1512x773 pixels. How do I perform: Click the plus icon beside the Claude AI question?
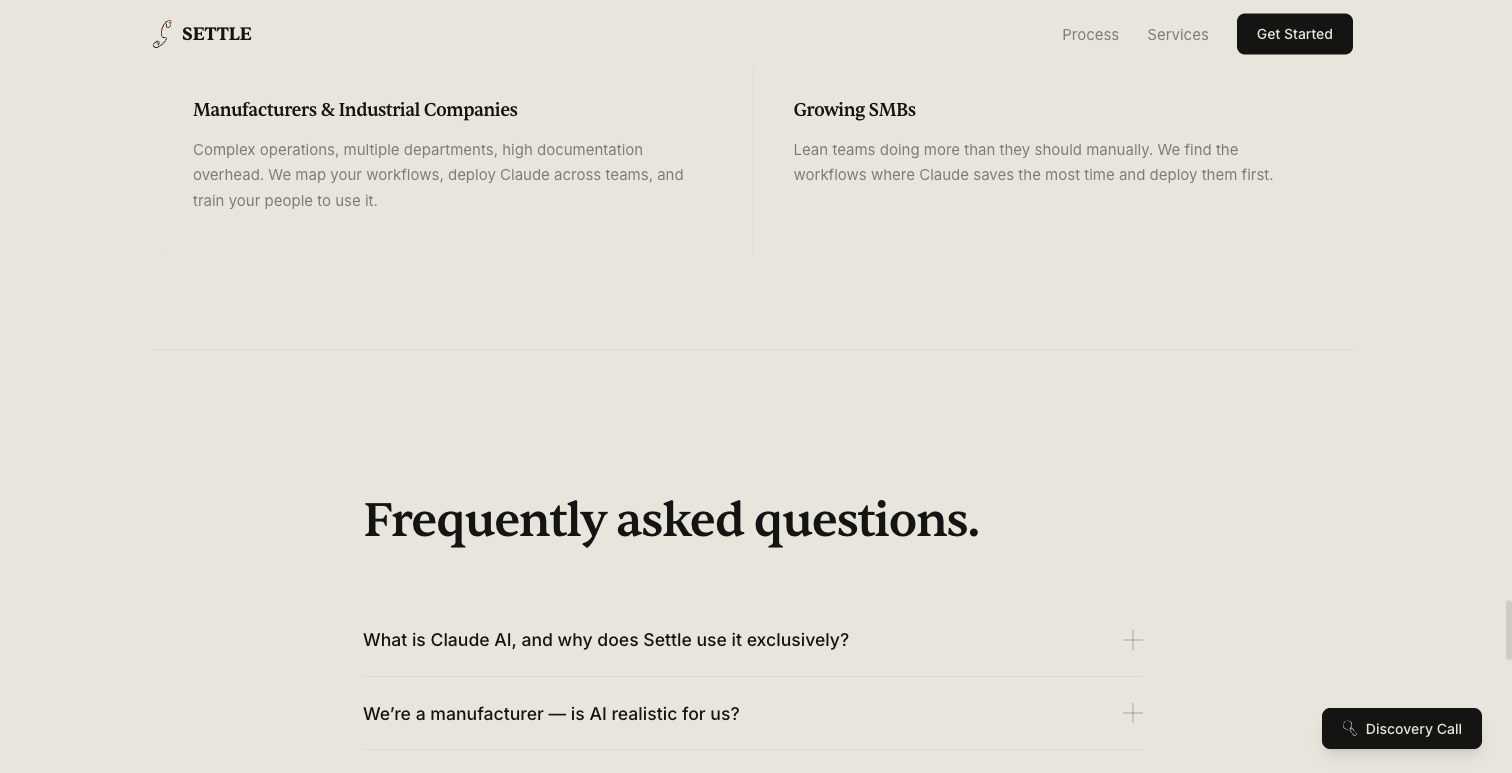[1132, 640]
